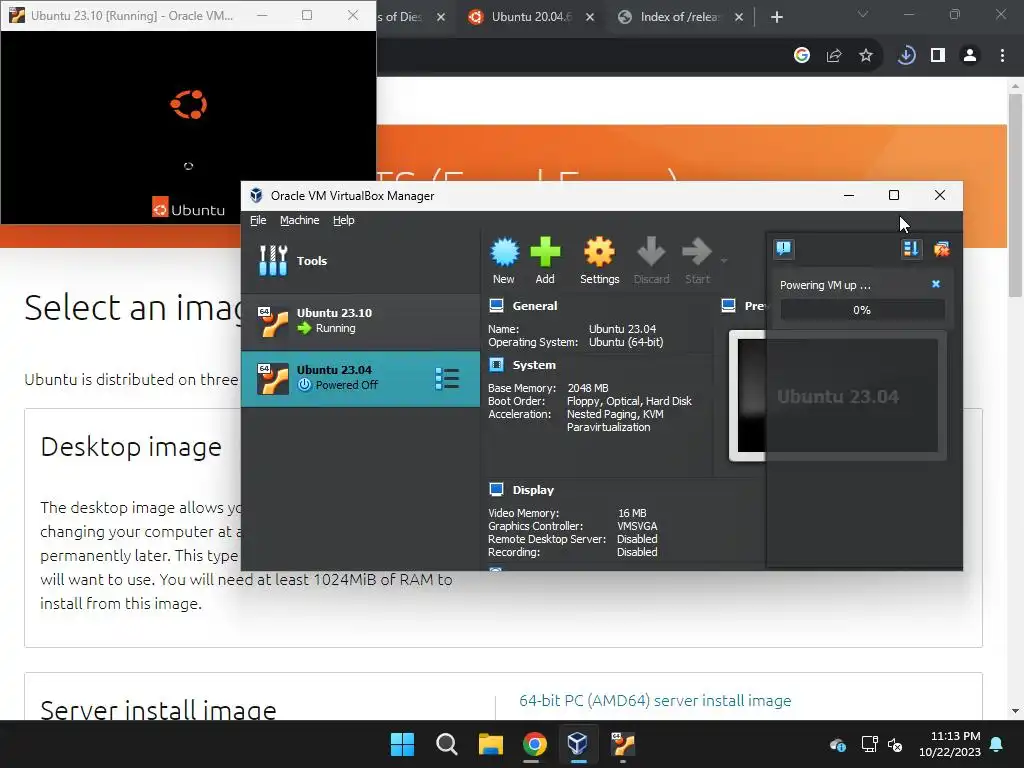Screen dimensions: 1024x768
Task: Open the 64-bit PC (AMD64) server install image link
Action: (x=655, y=701)
